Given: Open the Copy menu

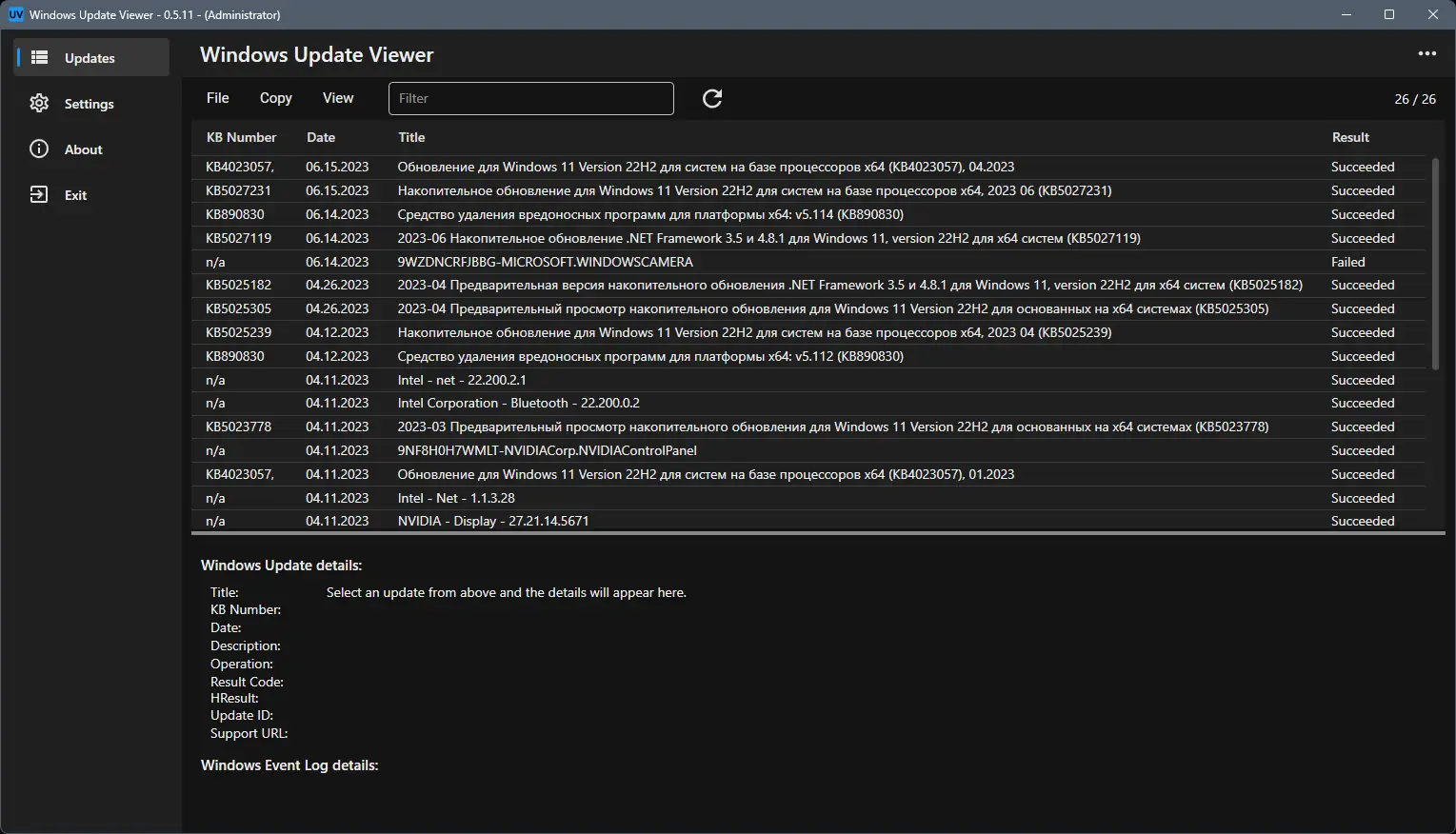Looking at the screenshot, I should [275, 98].
